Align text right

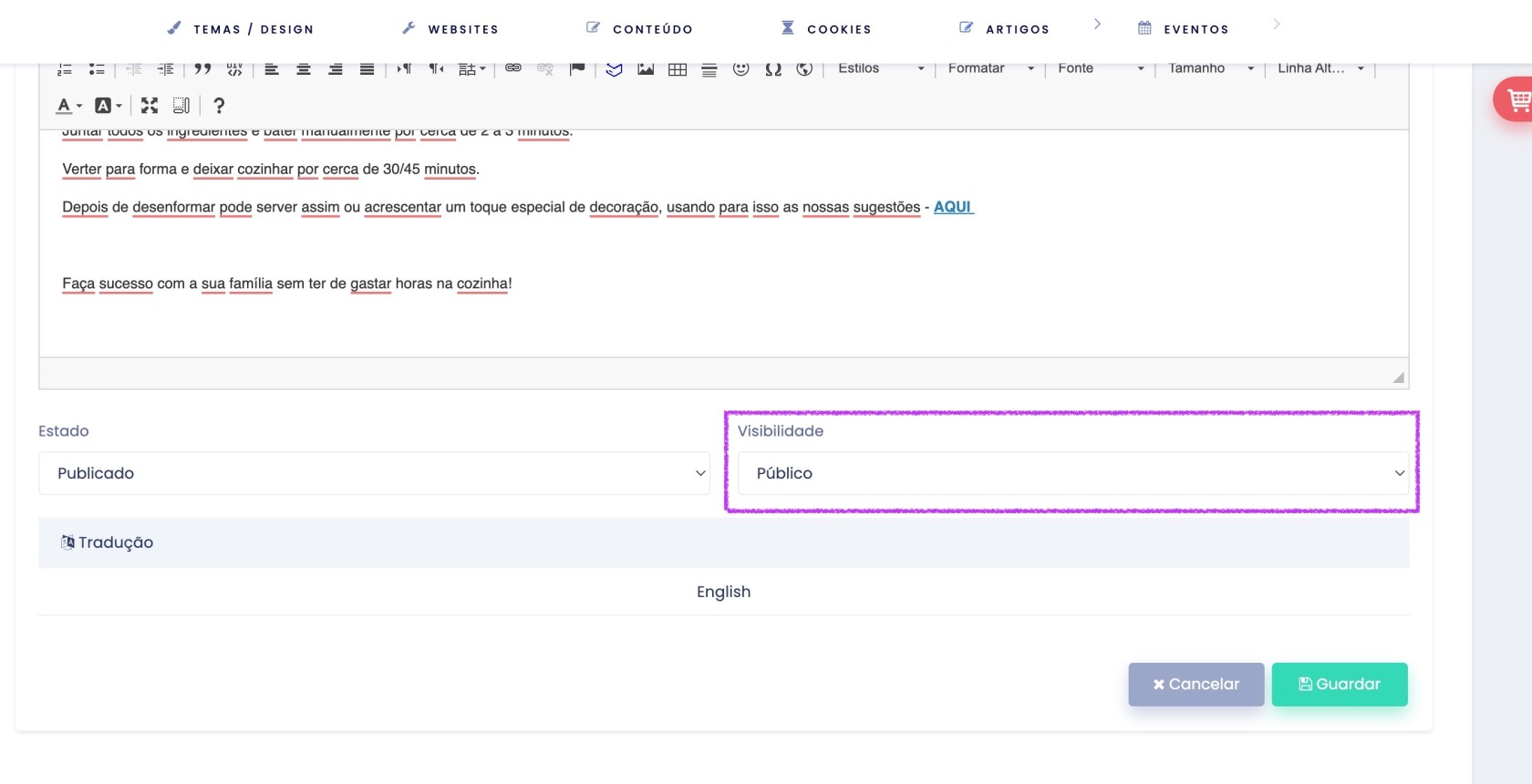coord(336,69)
